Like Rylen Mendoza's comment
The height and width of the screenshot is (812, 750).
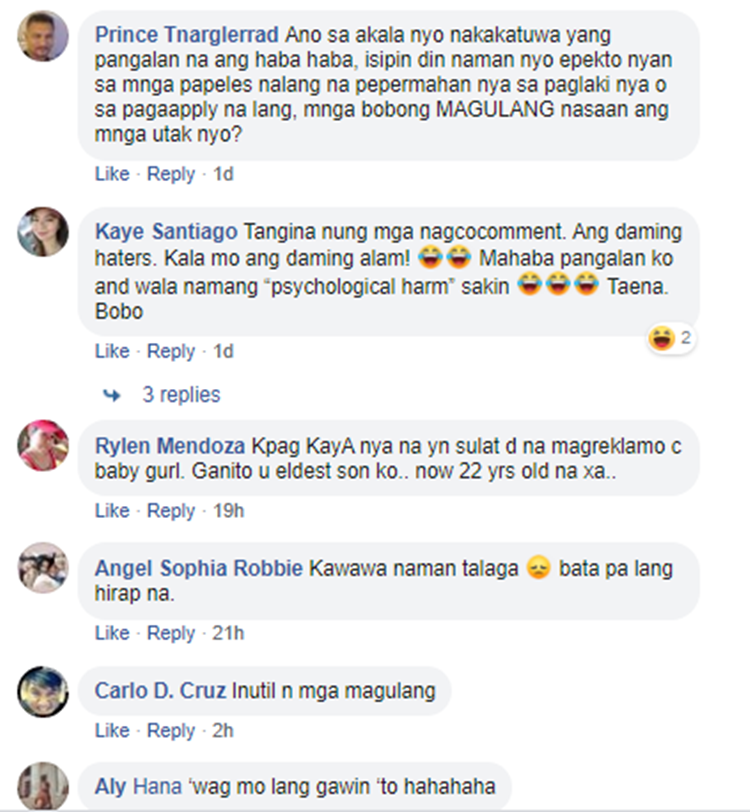pos(112,511)
